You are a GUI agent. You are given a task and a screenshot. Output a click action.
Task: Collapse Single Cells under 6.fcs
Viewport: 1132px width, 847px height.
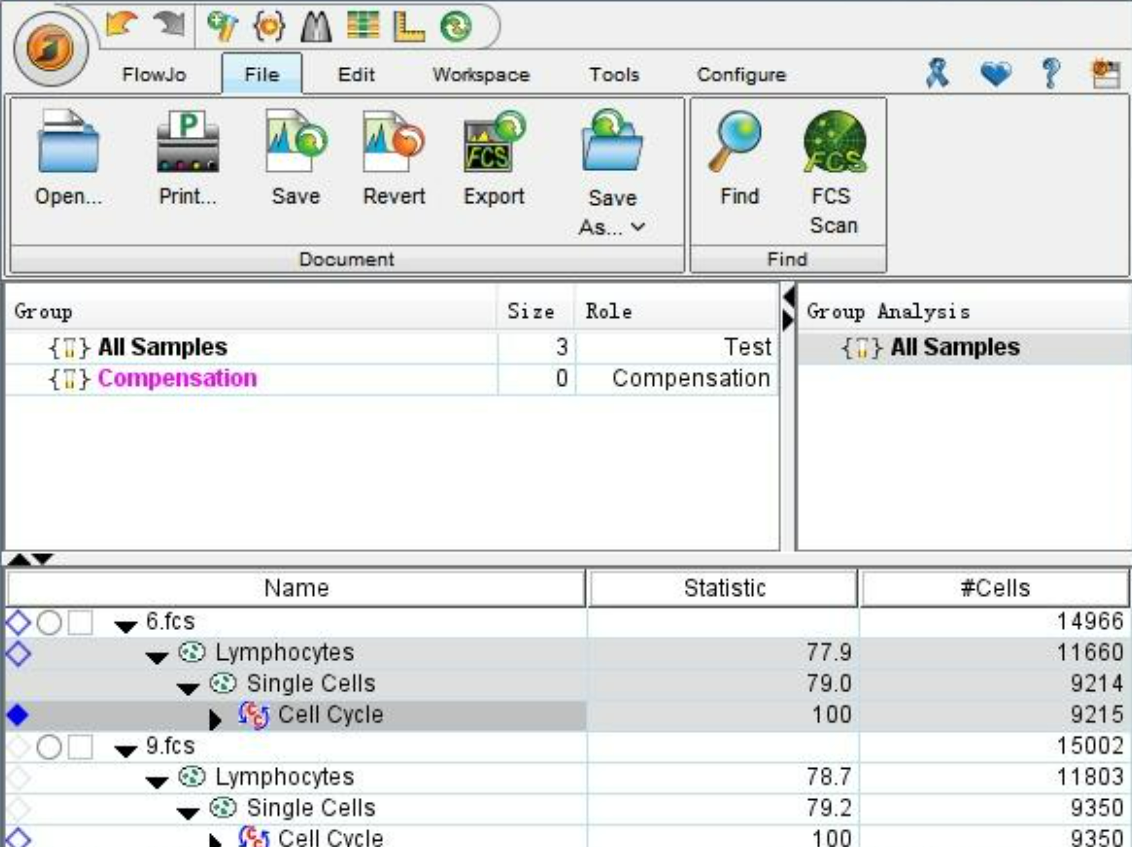pos(188,689)
